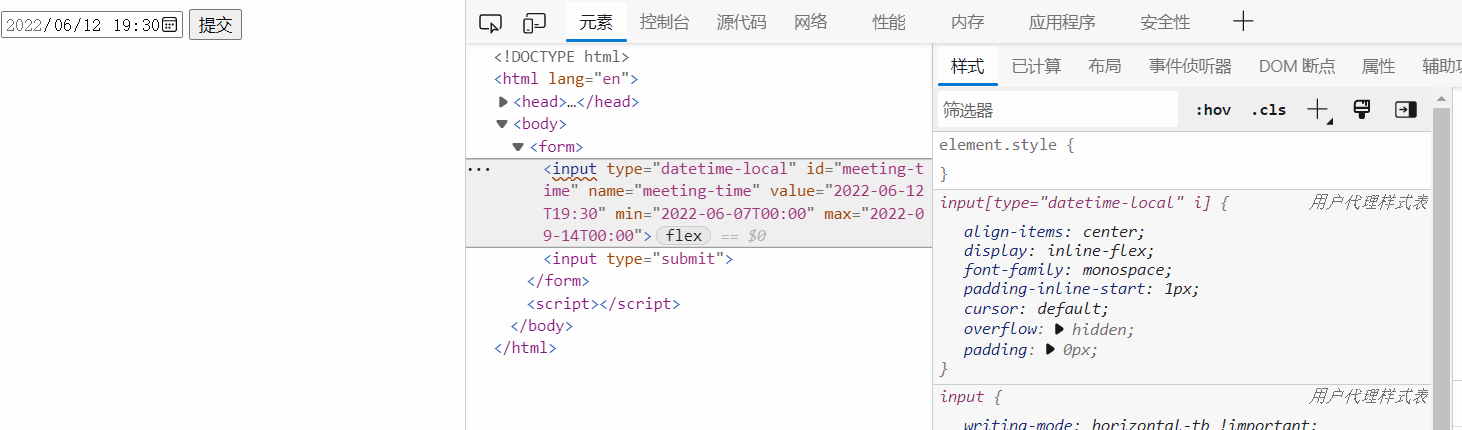Open the 网络 tab
Image resolution: width=1462 pixels, height=430 pixels.
(x=811, y=22)
